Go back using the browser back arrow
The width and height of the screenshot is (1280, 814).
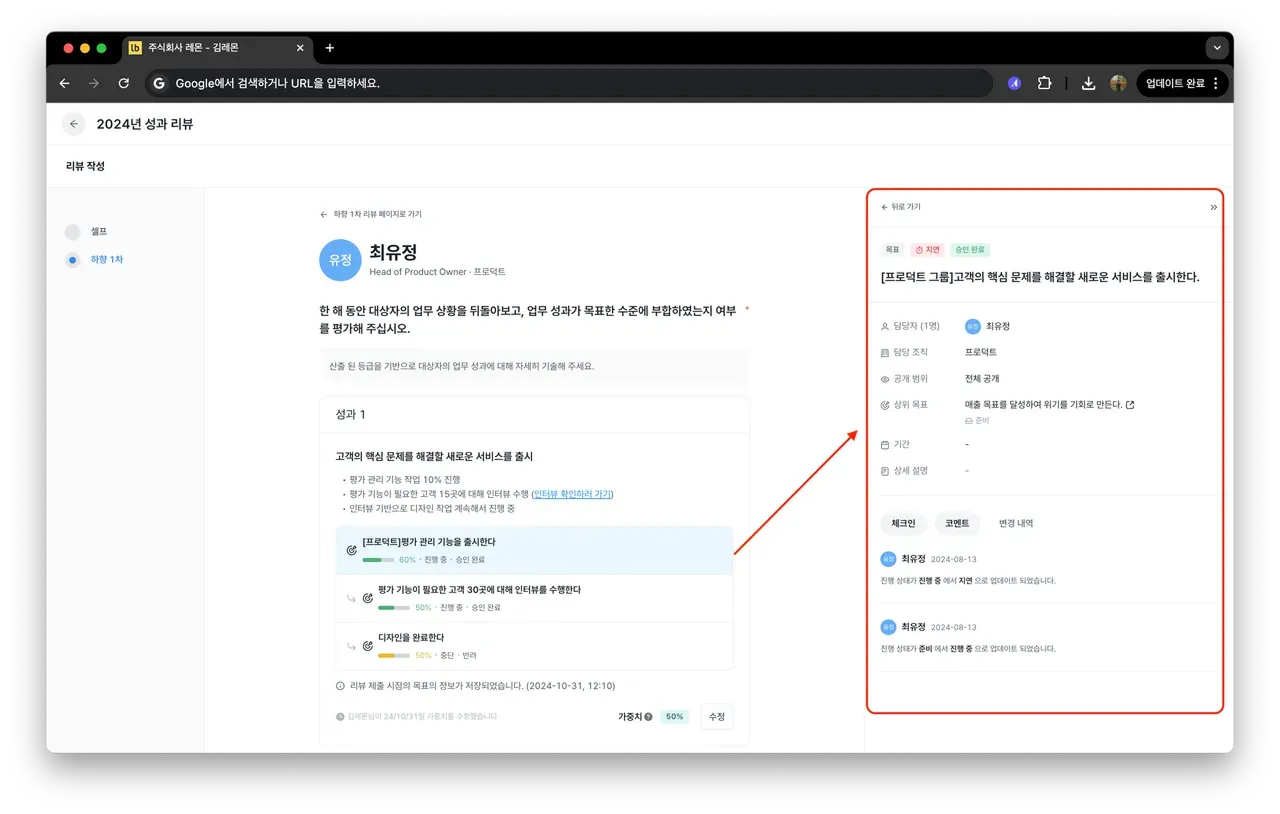(64, 83)
